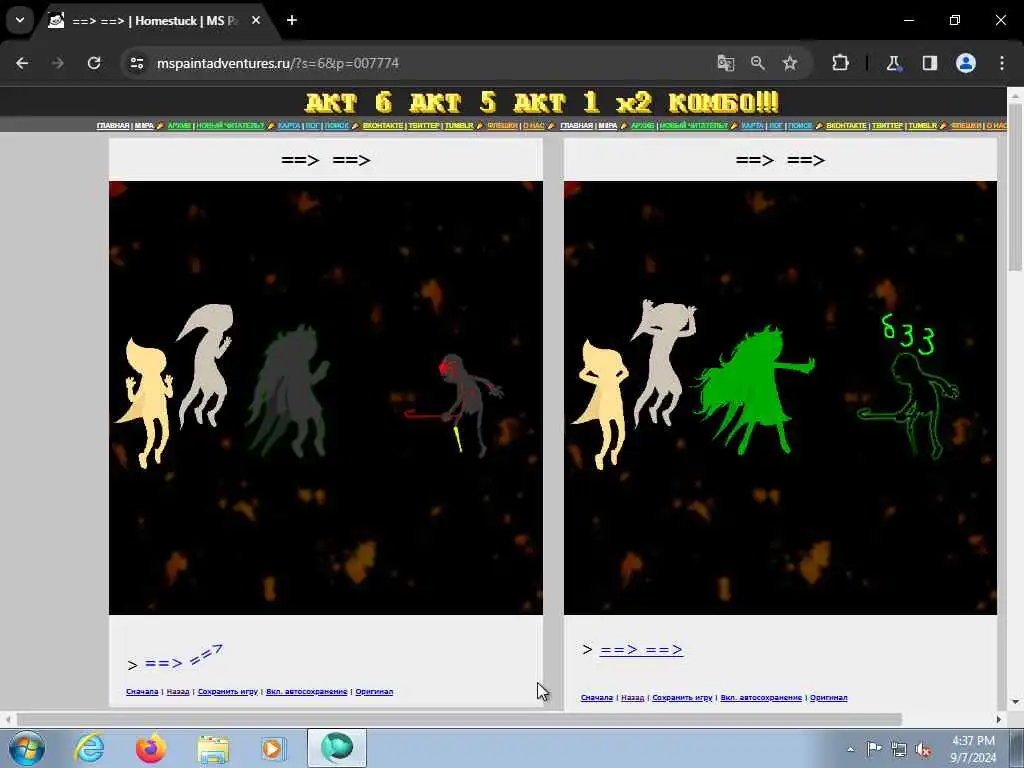Click Вкл. автосохранение in left panel

point(306,692)
